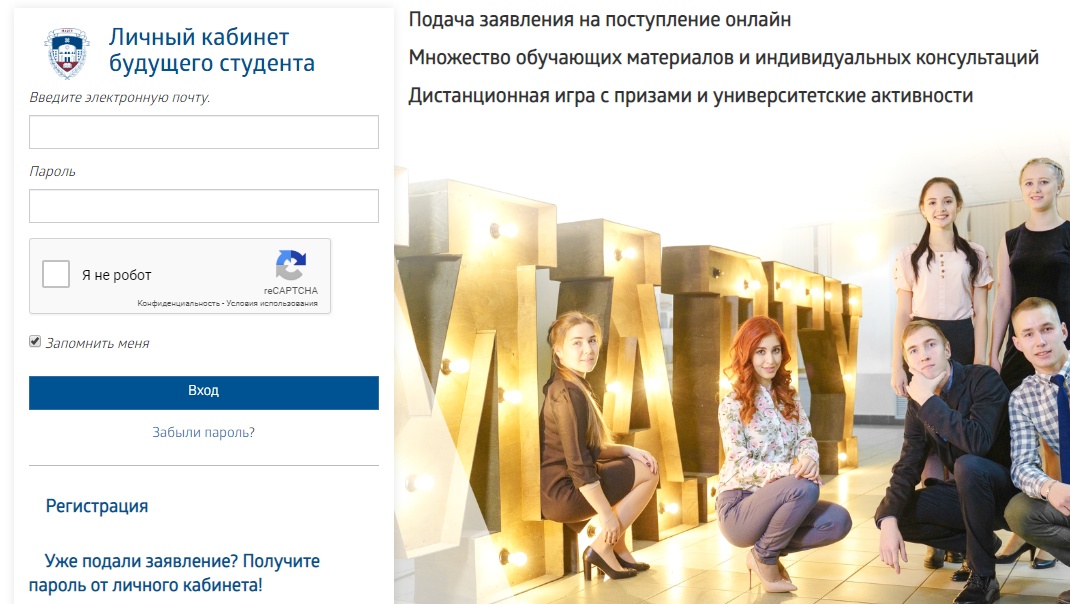Focus the "Пароль" password field
1070x604 pixels.
pos(203,205)
